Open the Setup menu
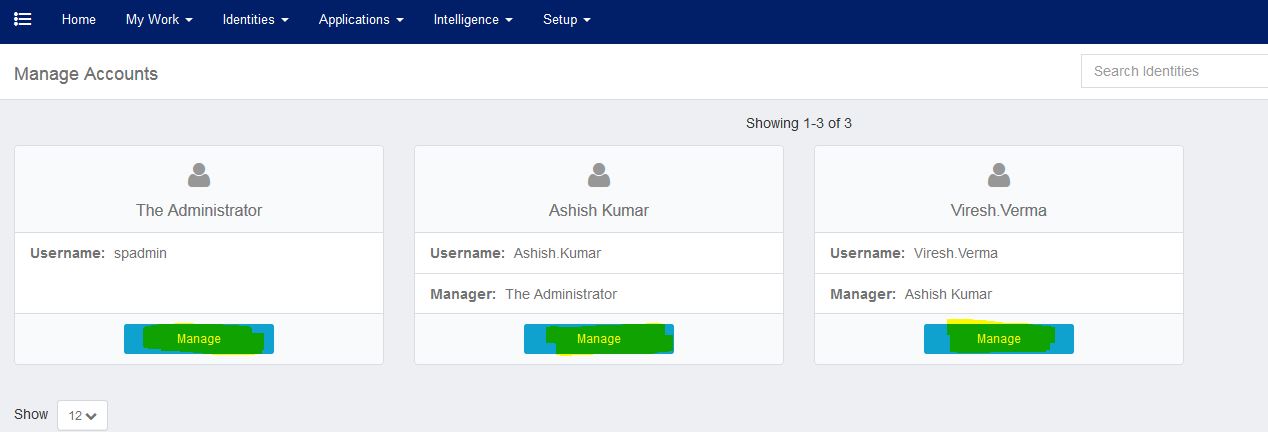Viewport: 1268px width, 432px height. [x=566, y=19]
